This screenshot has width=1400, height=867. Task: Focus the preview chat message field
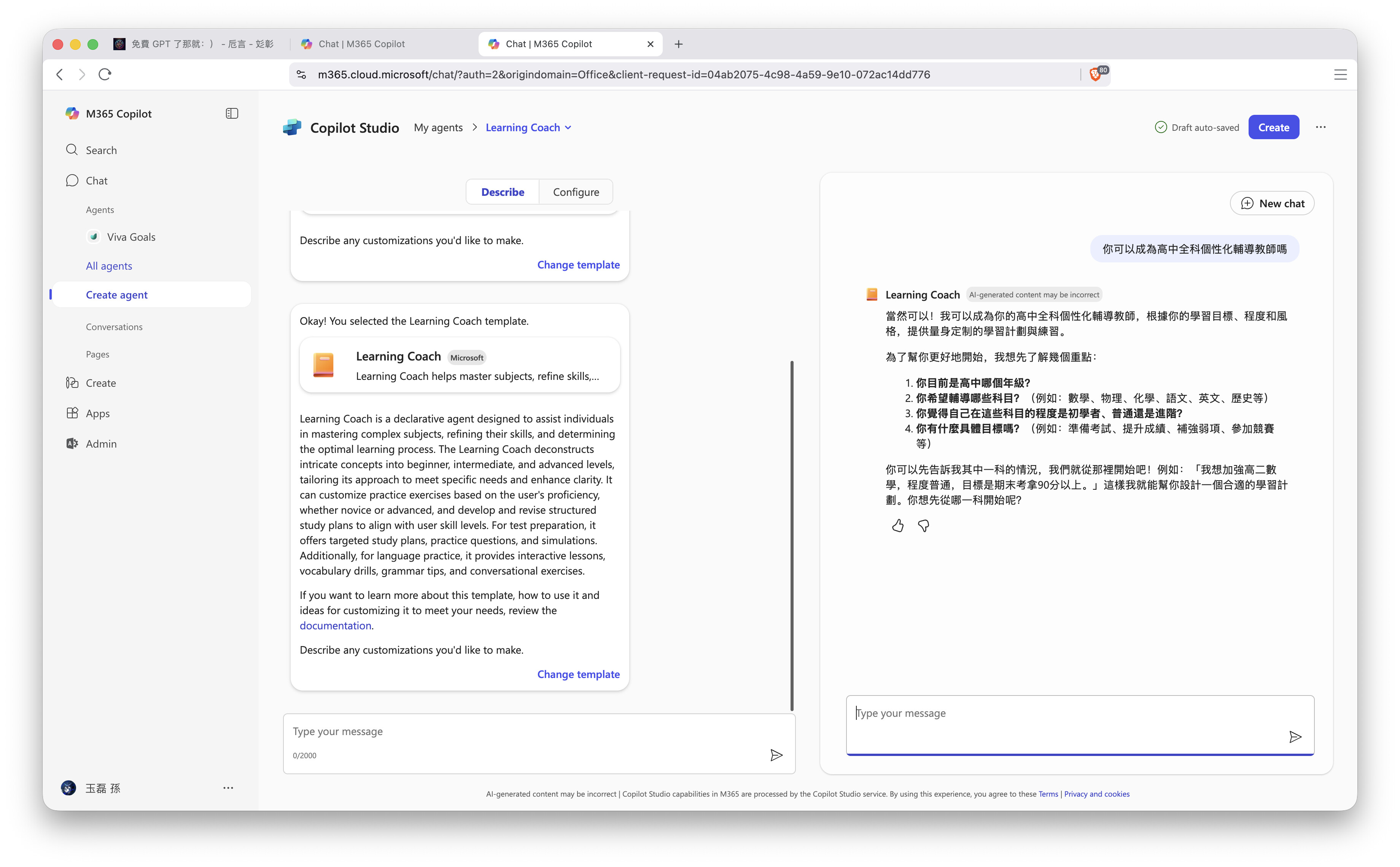pos(1067,713)
